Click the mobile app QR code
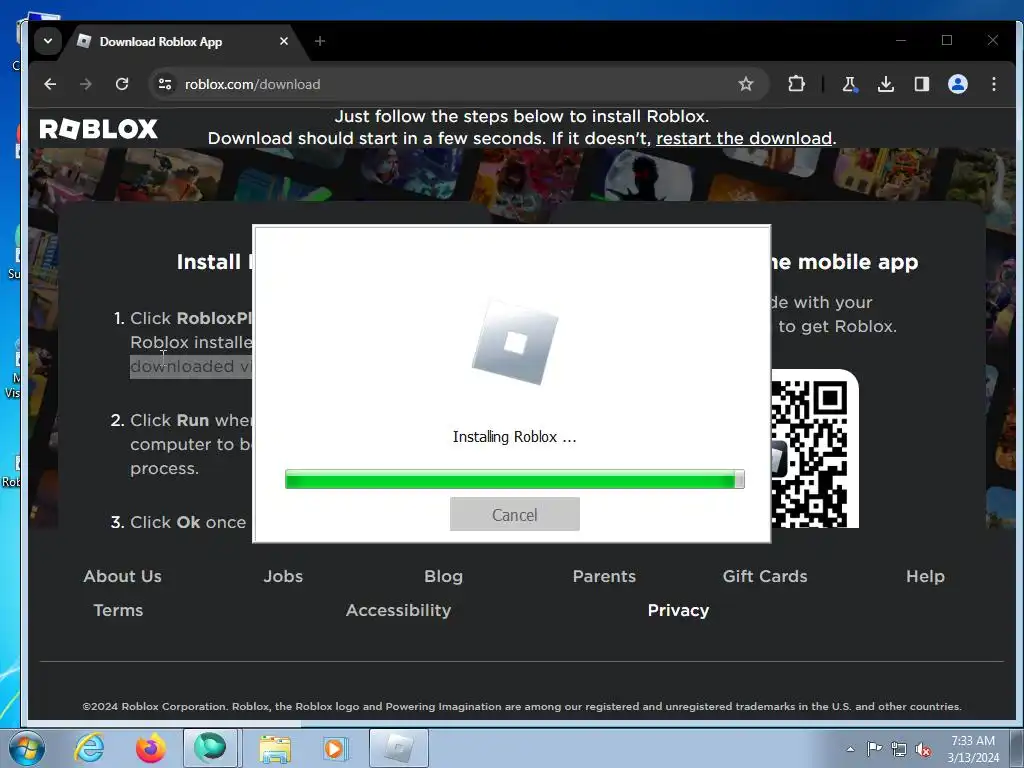Screen dimensions: 1024x768 (814, 451)
